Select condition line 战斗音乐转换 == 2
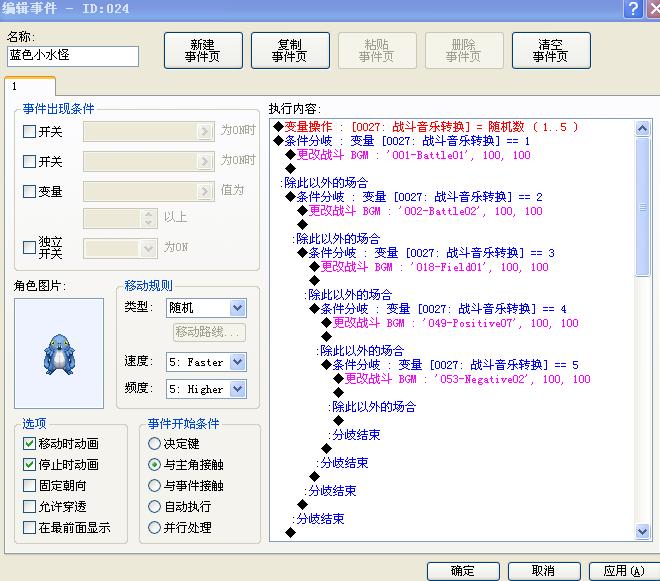 413,197
